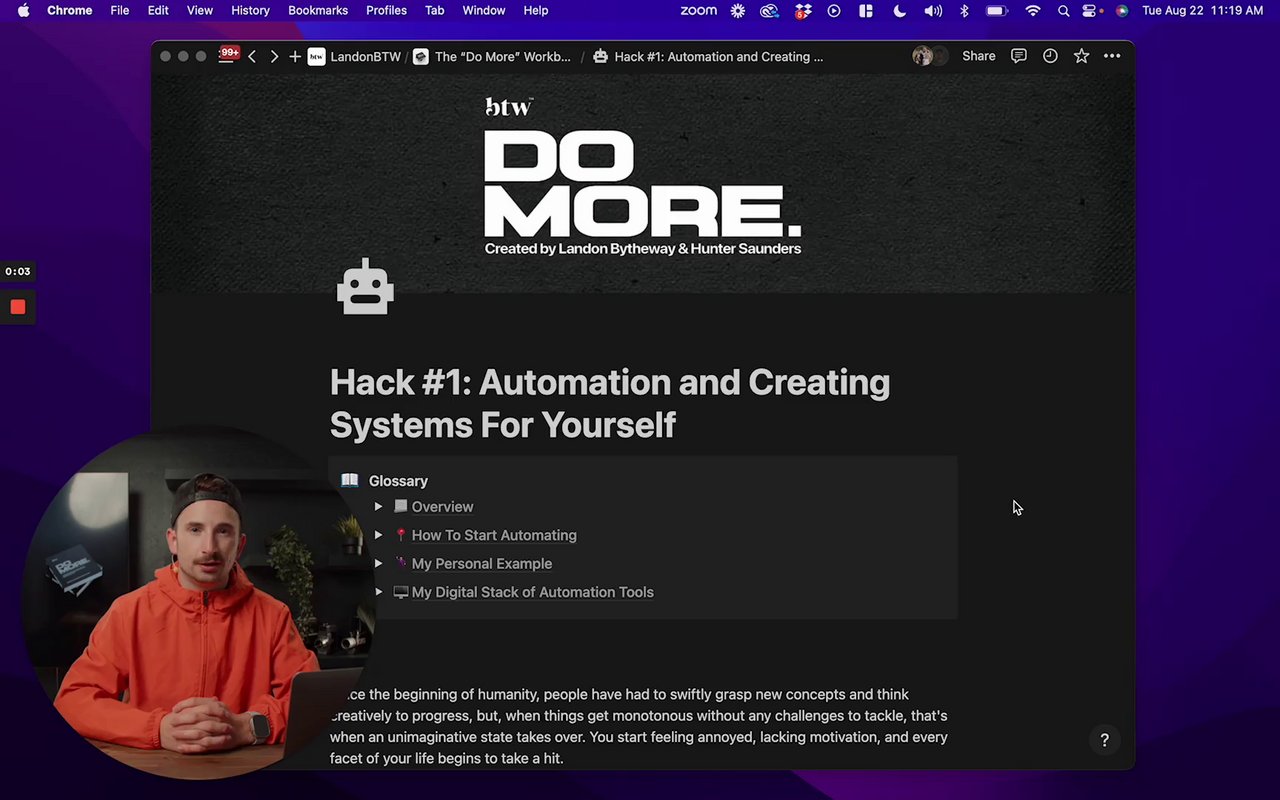
Task: Open the Profiles menu
Action: click(386, 10)
